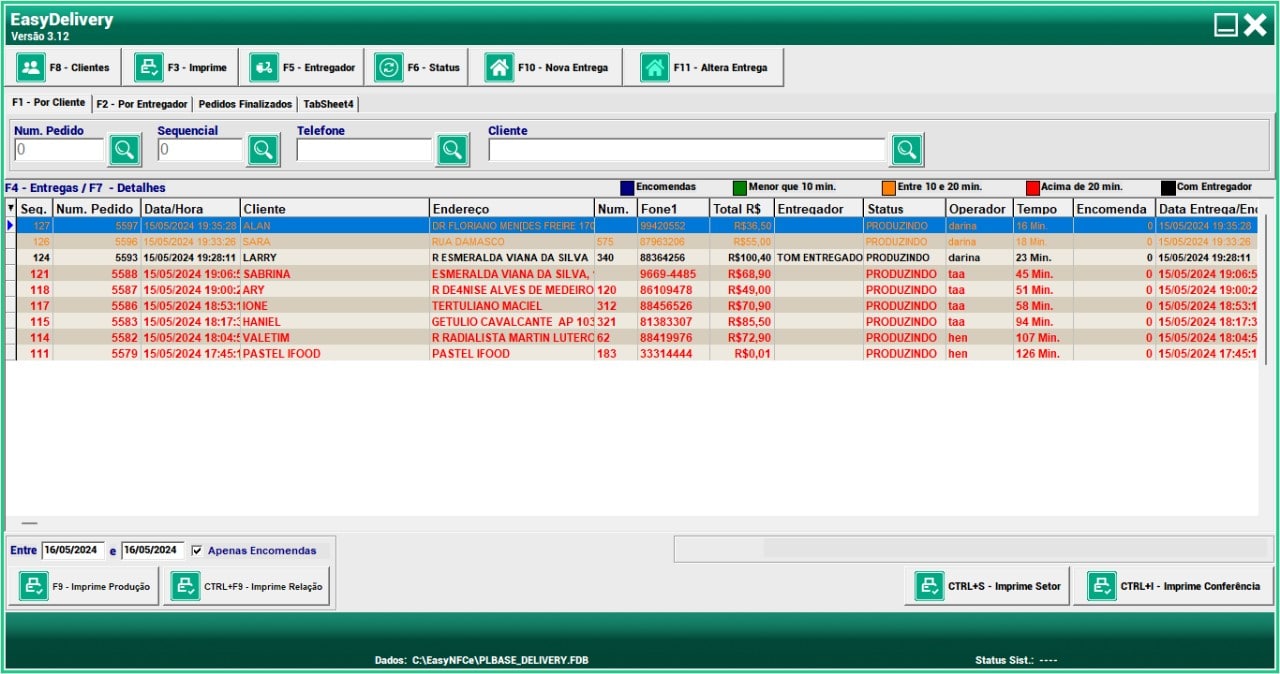Click the magnifier next to Sequencial
Image resolution: width=1280 pixels, height=674 pixels.
[263, 150]
